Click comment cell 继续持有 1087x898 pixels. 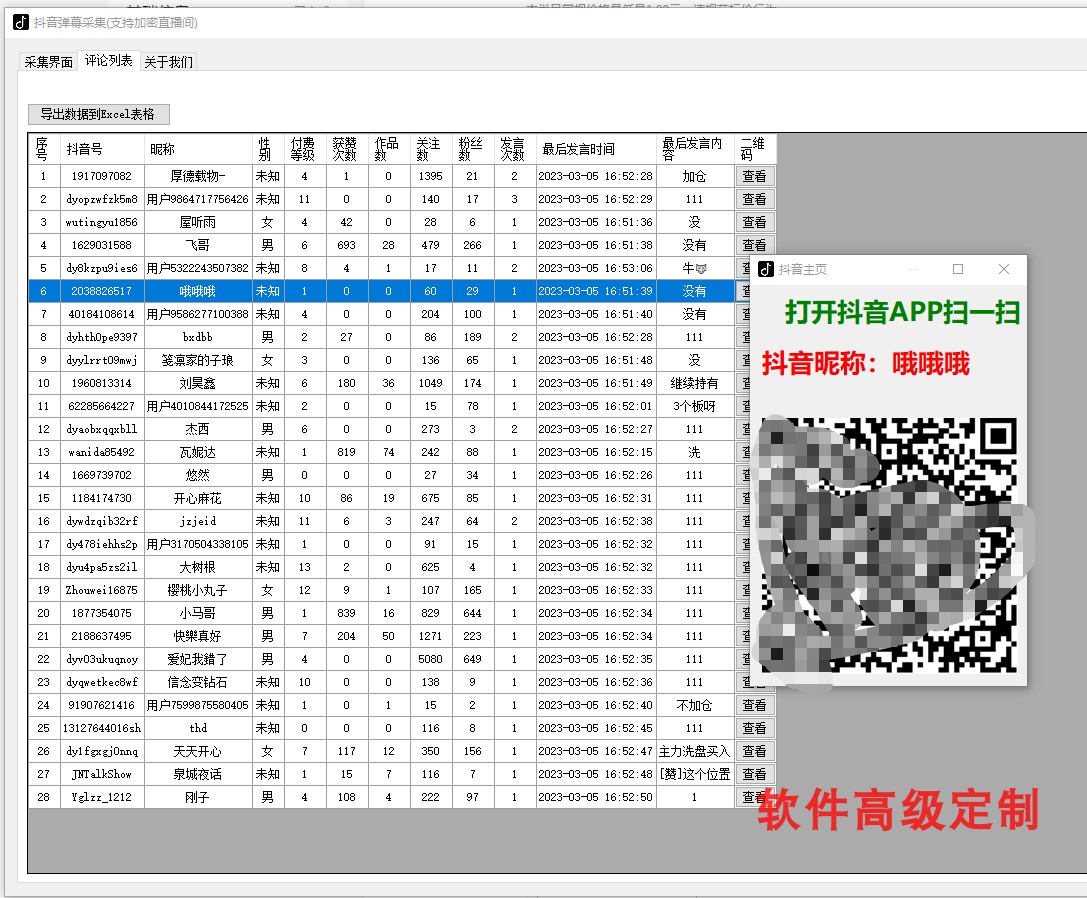coord(695,383)
